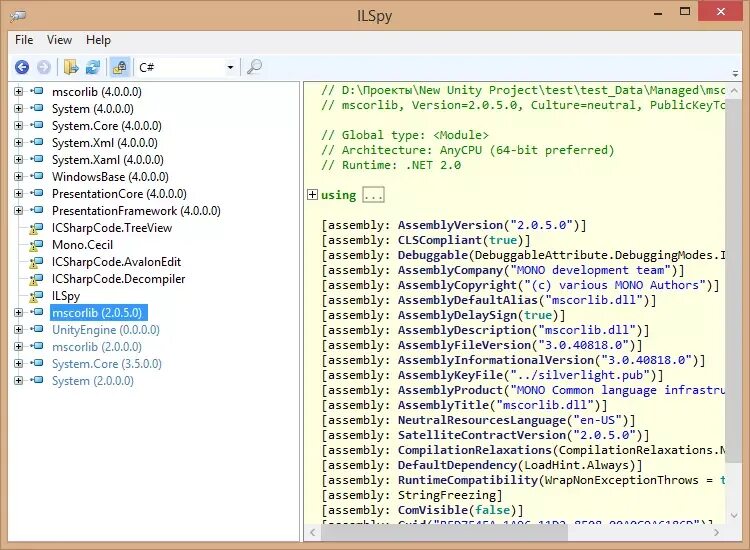The width and height of the screenshot is (750, 550).
Task: Click the code pane vertical scrollbar thumb
Action: tap(734, 281)
